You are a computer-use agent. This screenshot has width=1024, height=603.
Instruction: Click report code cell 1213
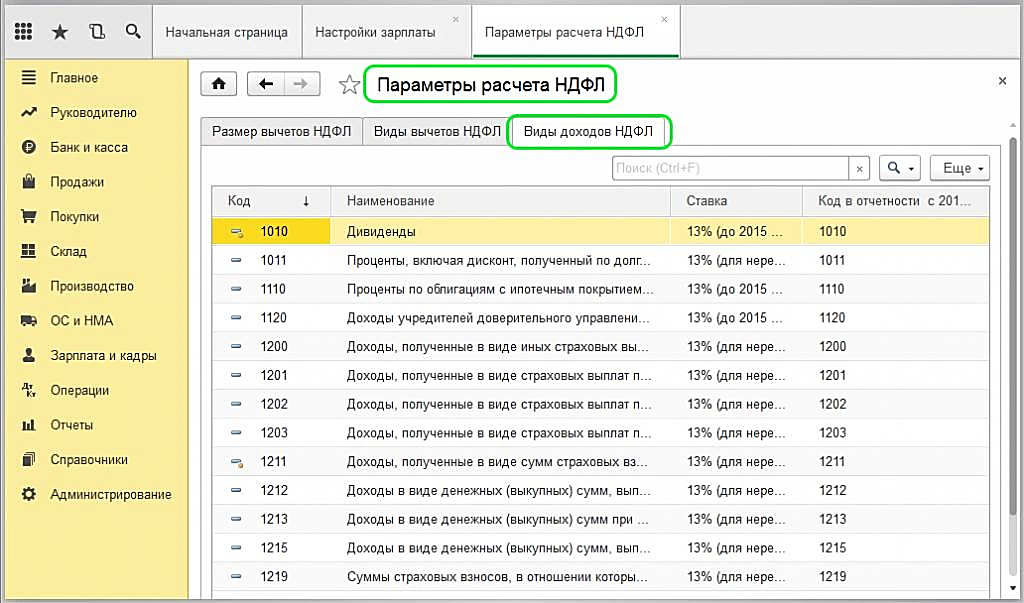pos(895,519)
